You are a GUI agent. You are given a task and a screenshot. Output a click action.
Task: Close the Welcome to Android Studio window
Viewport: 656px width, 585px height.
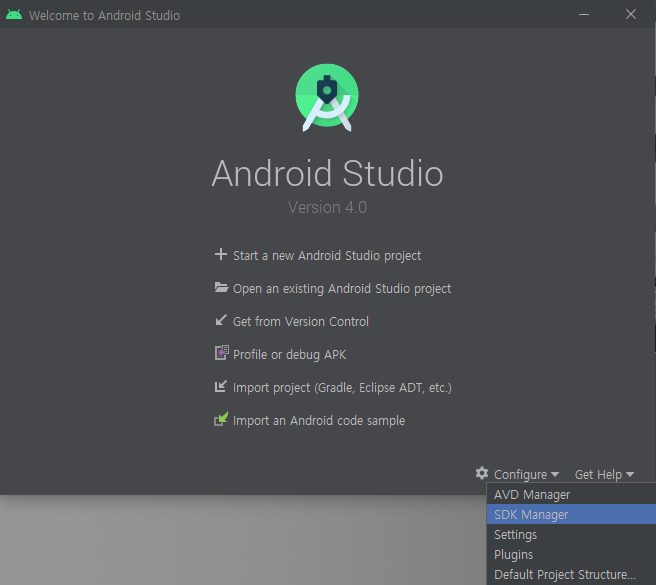coord(630,14)
